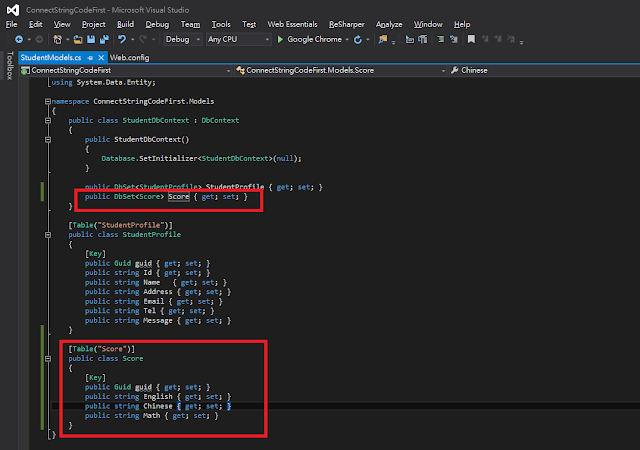Open the Build menu
Screen dimensions: 640x450
click(124, 23)
